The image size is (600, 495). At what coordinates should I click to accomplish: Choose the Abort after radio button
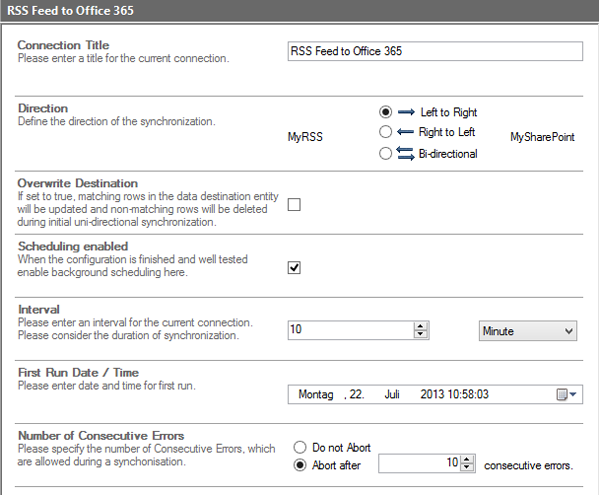pos(299,464)
